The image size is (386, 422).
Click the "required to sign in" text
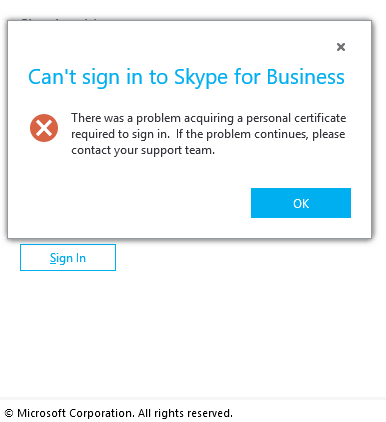tap(120, 134)
